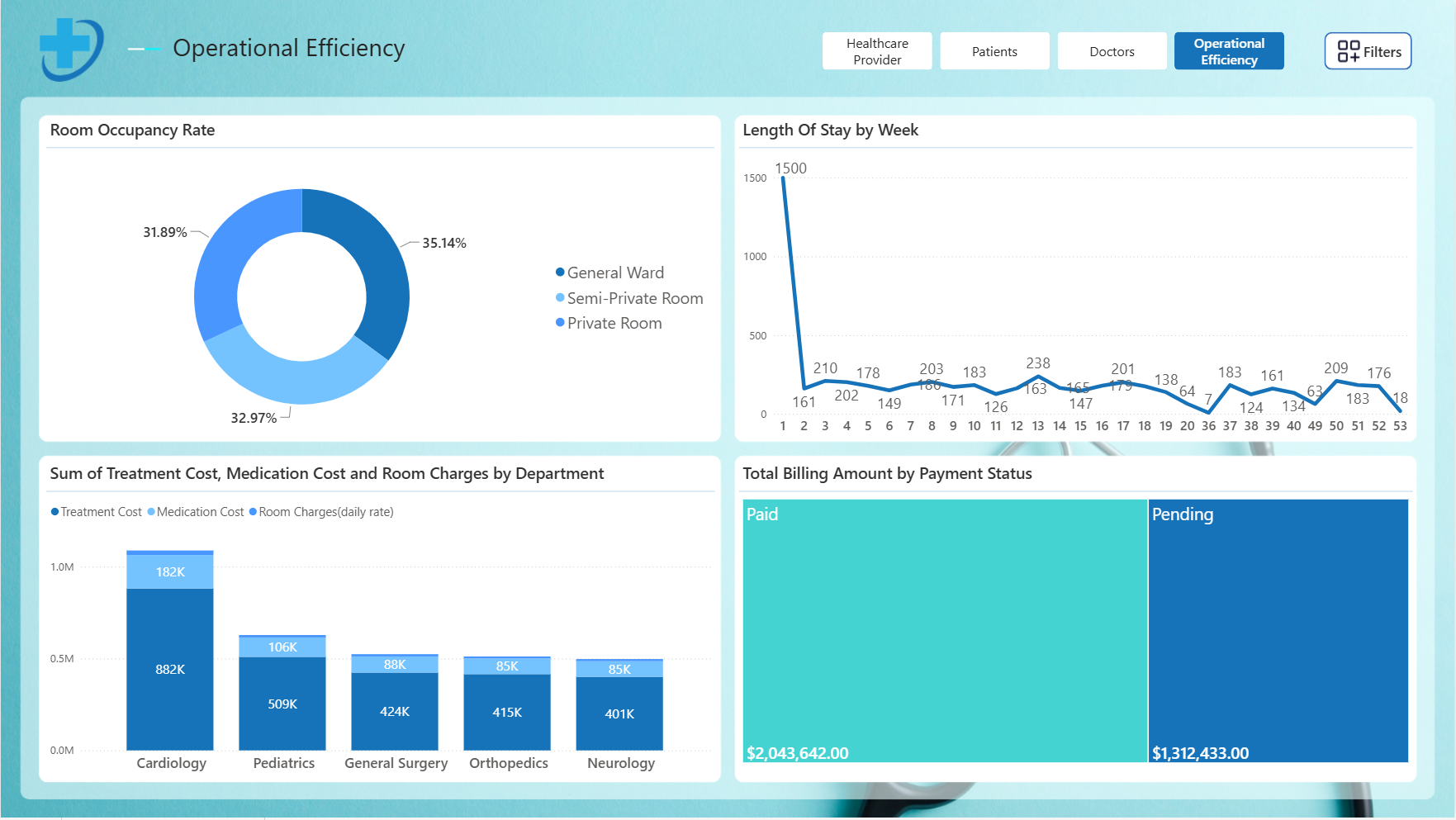This screenshot has height=820, width=1456.
Task: Select the Operational Efficiency tab
Action: tap(1229, 51)
